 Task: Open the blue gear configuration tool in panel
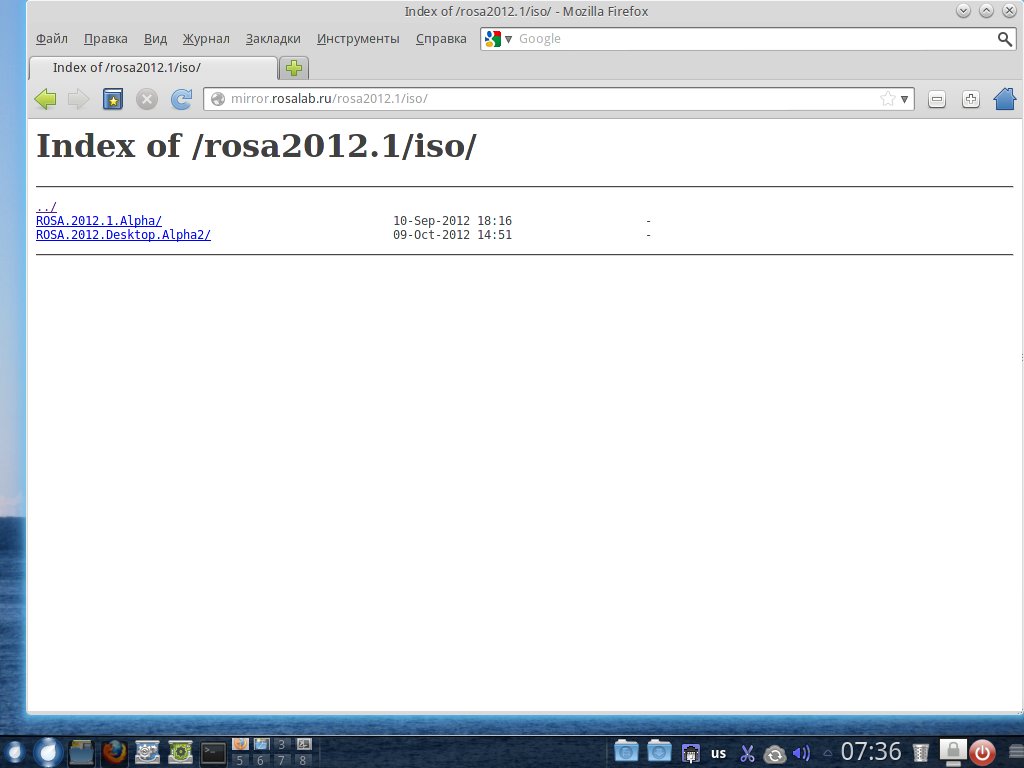coord(147,752)
